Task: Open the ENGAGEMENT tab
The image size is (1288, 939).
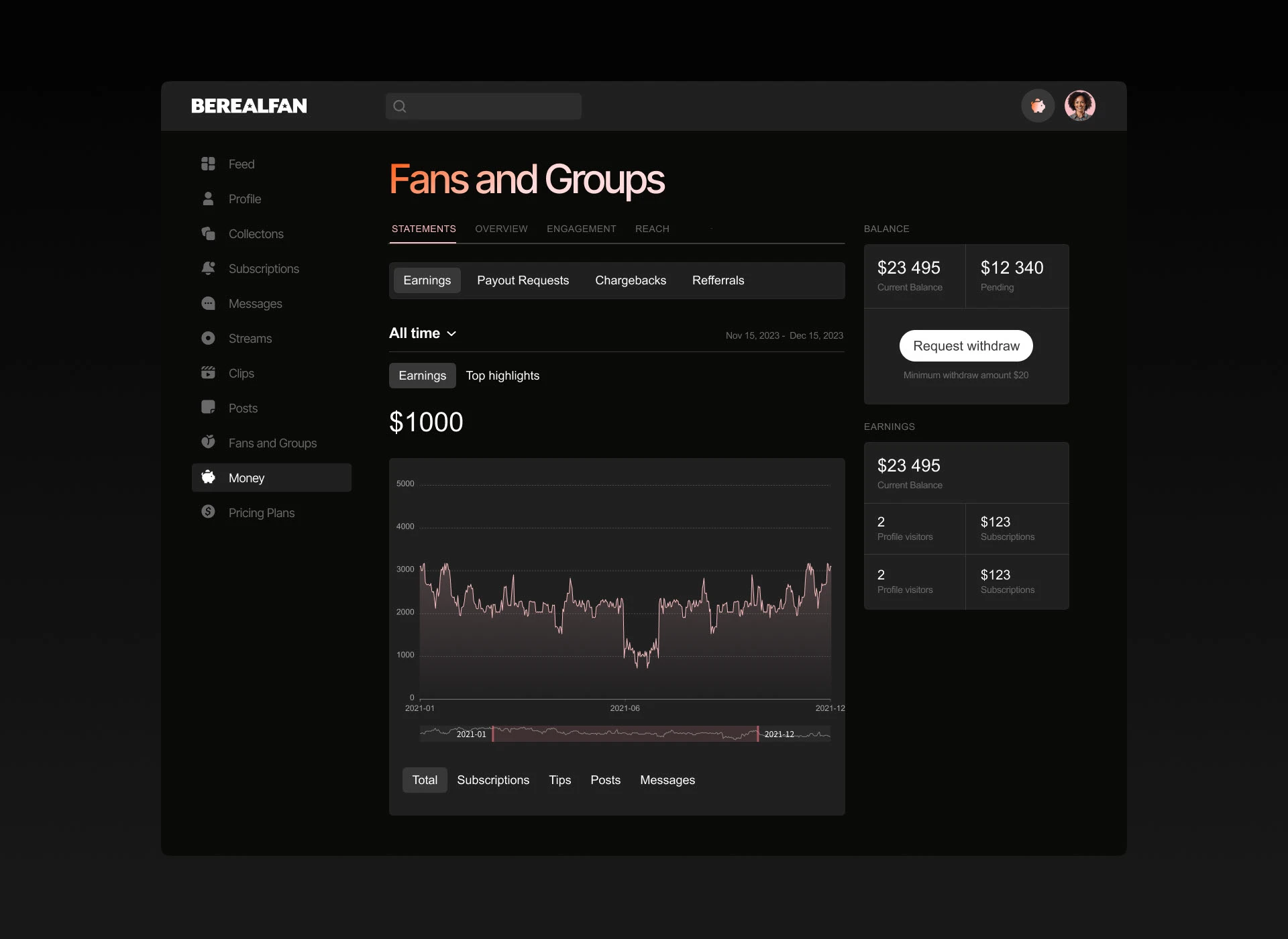Action: (581, 229)
